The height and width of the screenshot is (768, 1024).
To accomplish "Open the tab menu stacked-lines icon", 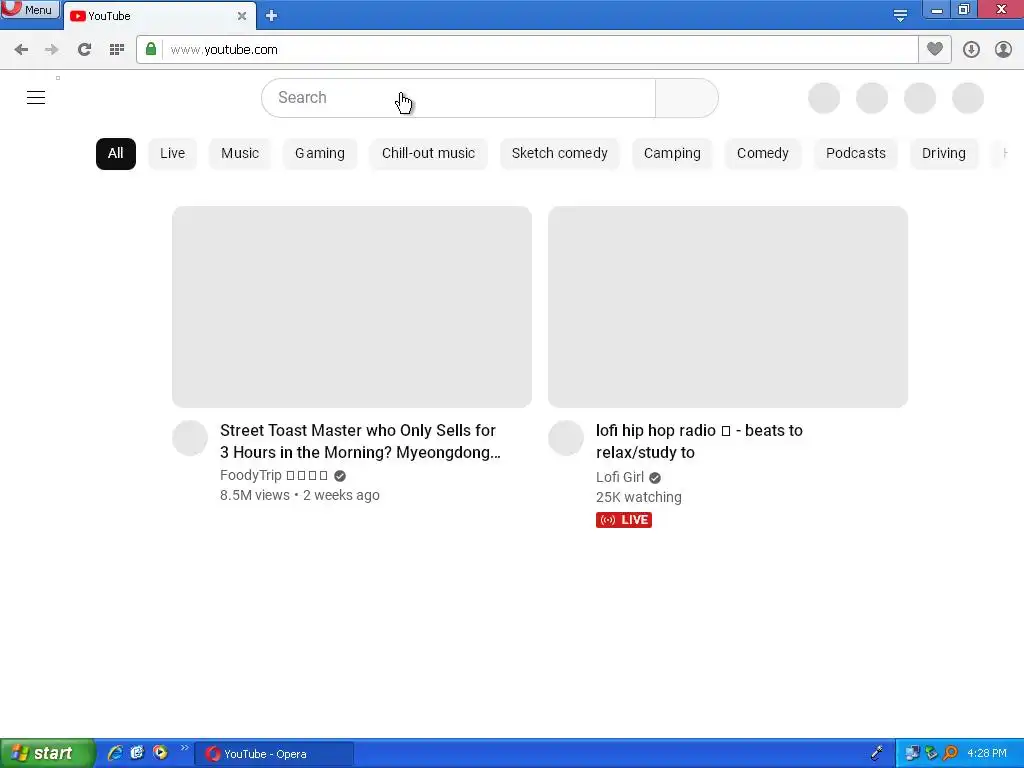I will coord(900,15).
